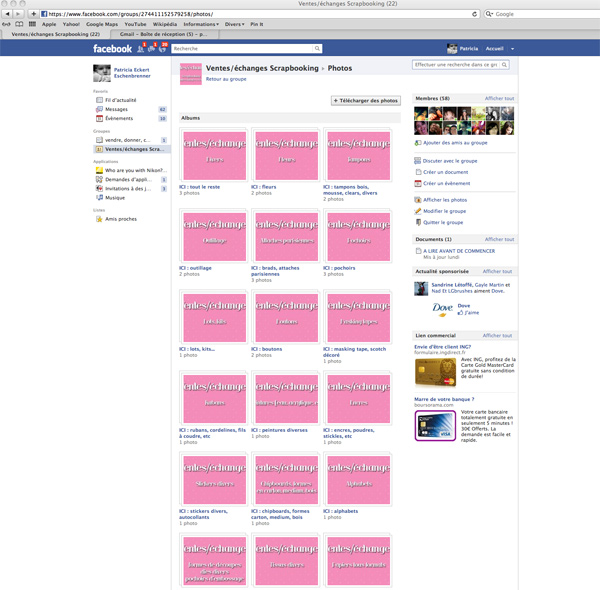Switch to the Gmail Boîte de réception tab
The image size is (600, 590).
click(165, 34)
